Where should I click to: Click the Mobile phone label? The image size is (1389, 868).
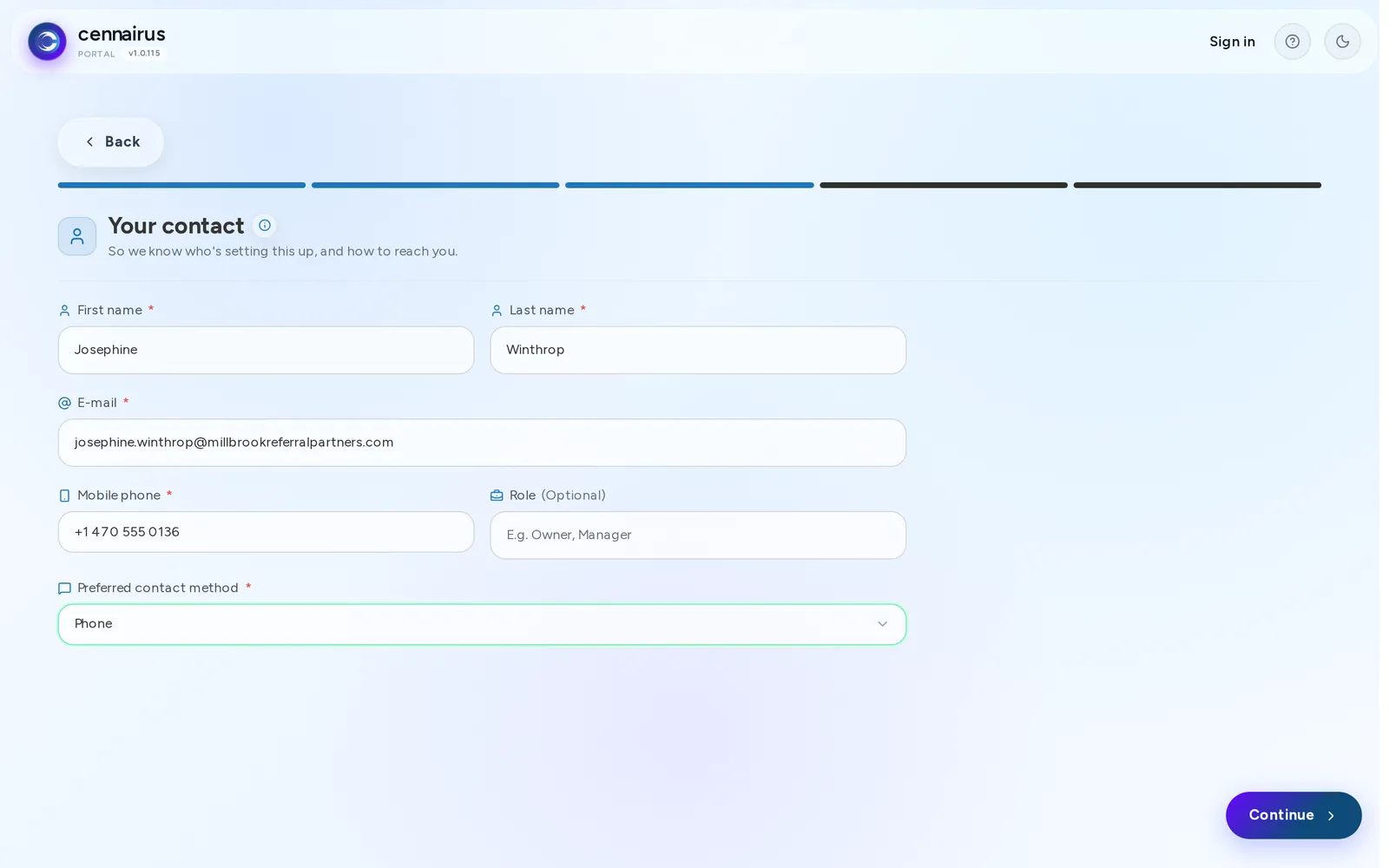tap(119, 495)
